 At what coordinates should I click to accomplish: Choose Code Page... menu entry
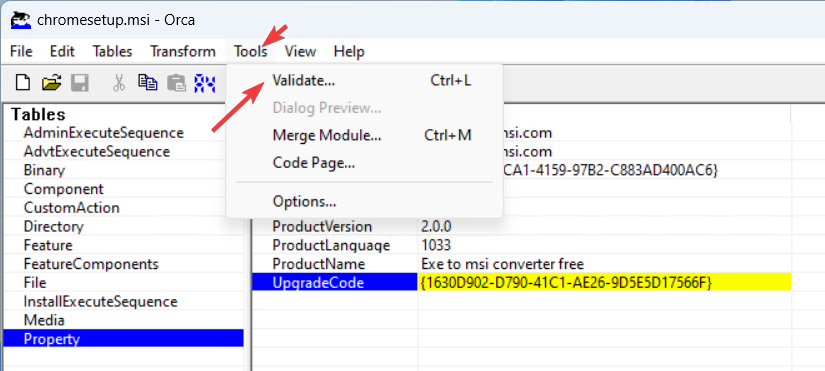(364, 163)
